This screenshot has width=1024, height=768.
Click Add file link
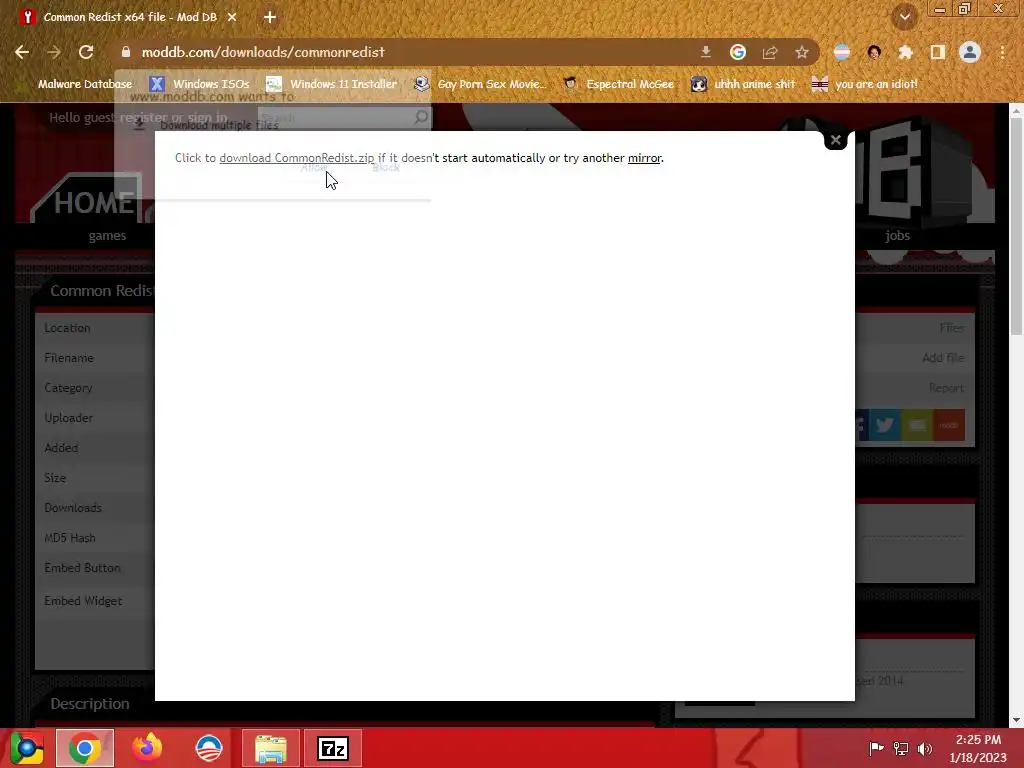[x=942, y=358]
